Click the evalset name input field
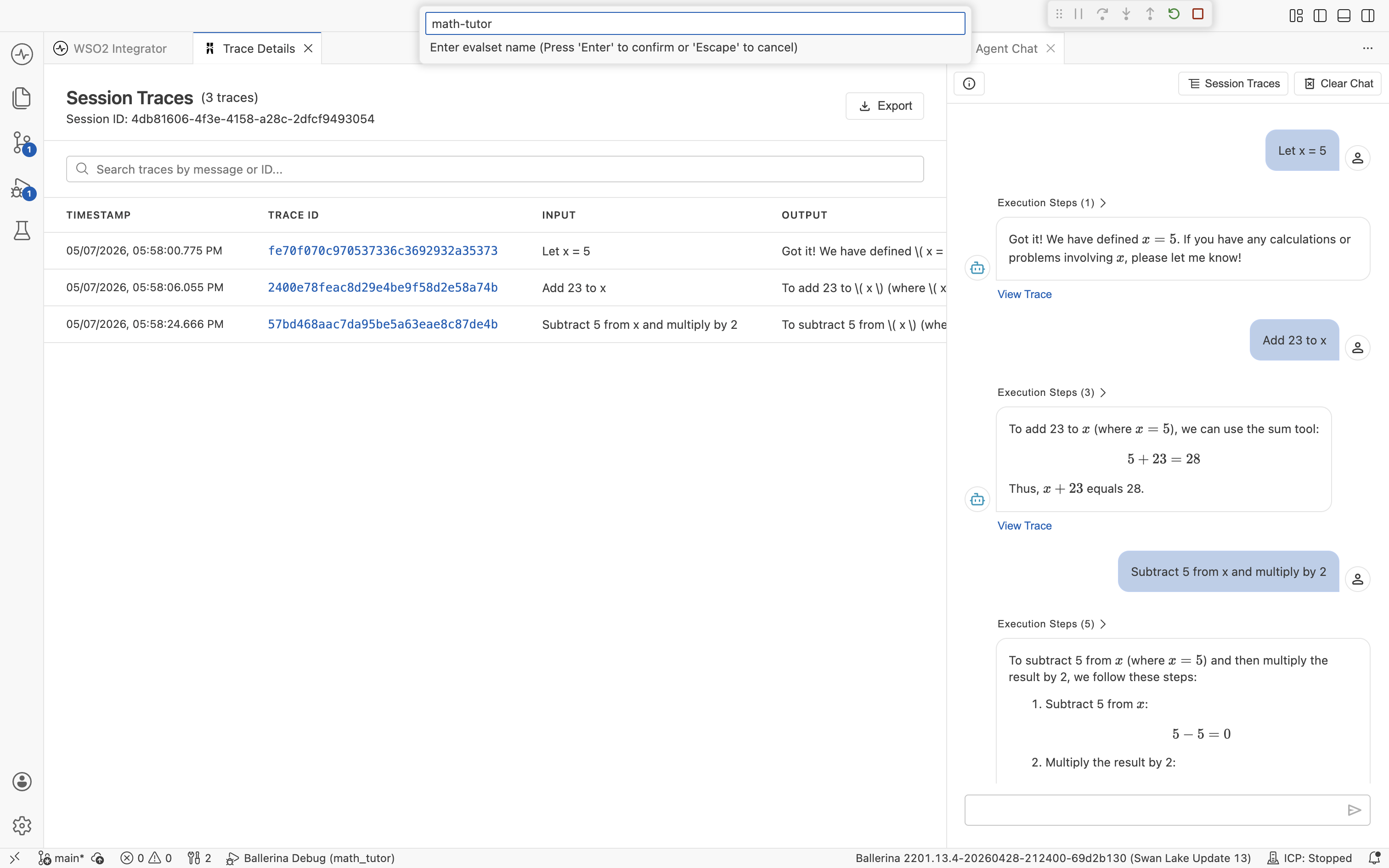1389x868 pixels. [694, 23]
